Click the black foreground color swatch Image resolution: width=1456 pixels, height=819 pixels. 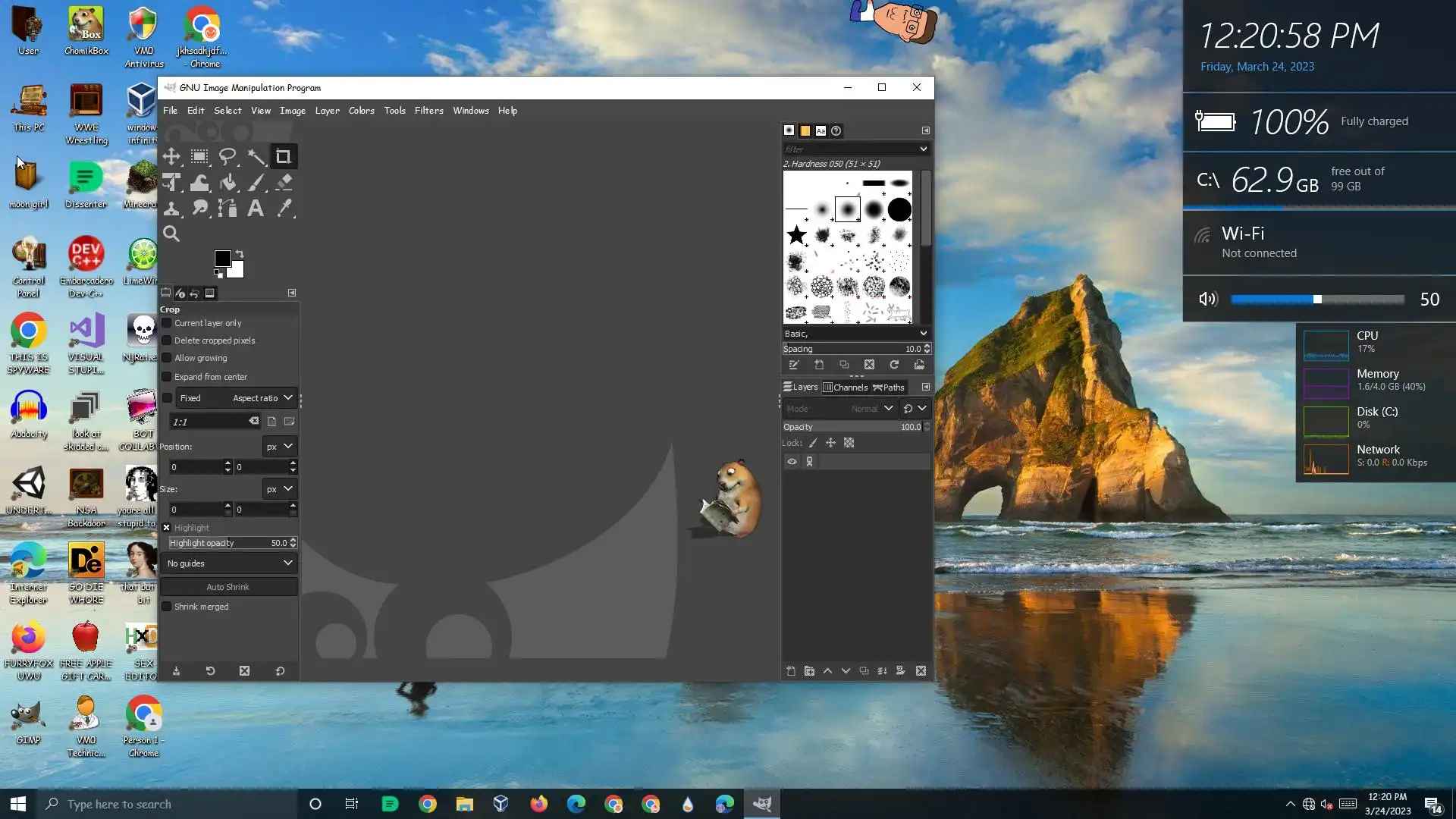222,259
